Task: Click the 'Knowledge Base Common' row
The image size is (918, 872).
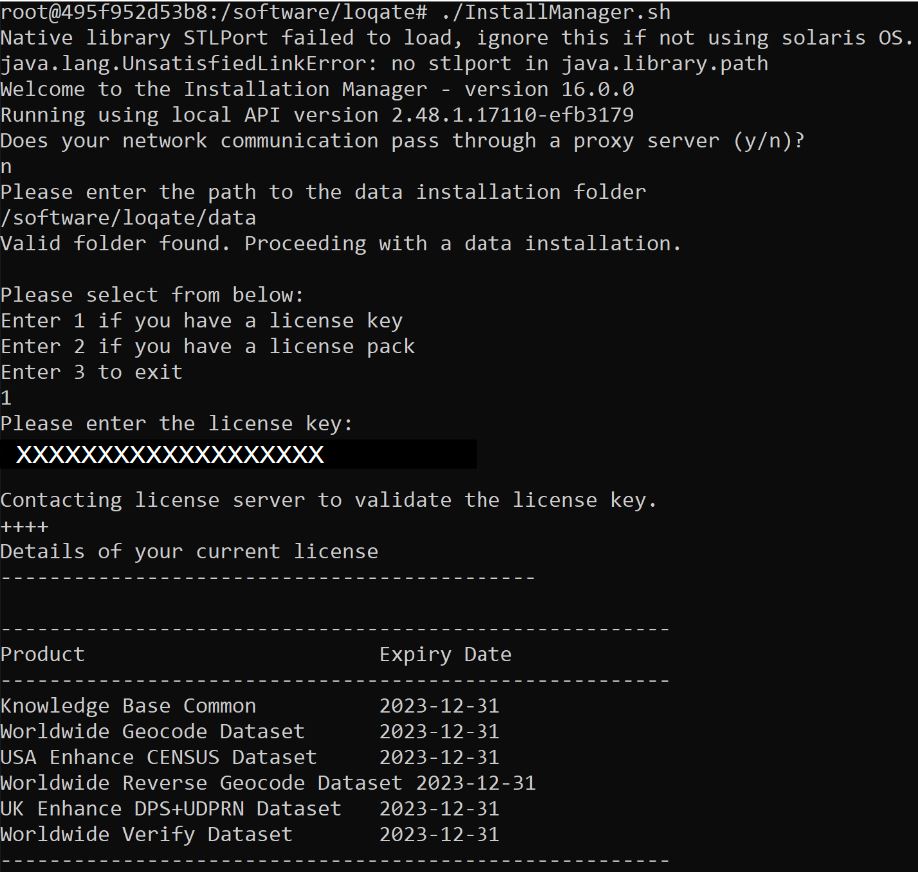Action: (128, 706)
